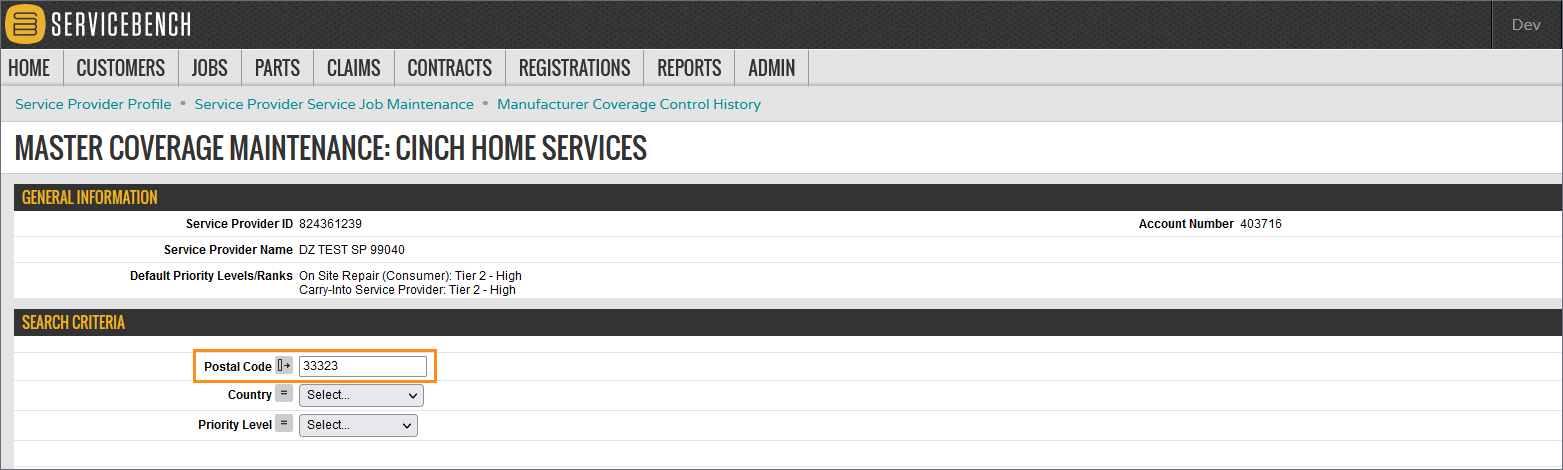Click the ServiceBench wordmark text
The image size is (1563, 470).
(x=121, y=25)
